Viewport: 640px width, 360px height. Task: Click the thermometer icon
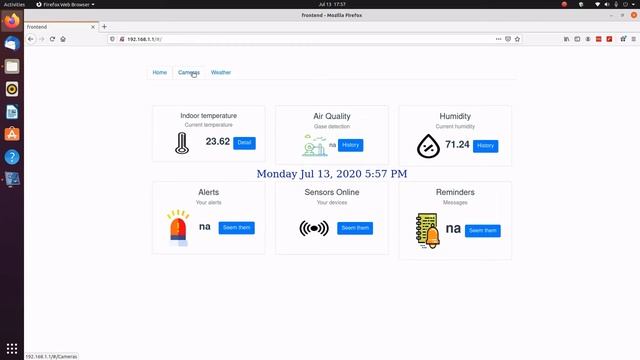[182, 143]
